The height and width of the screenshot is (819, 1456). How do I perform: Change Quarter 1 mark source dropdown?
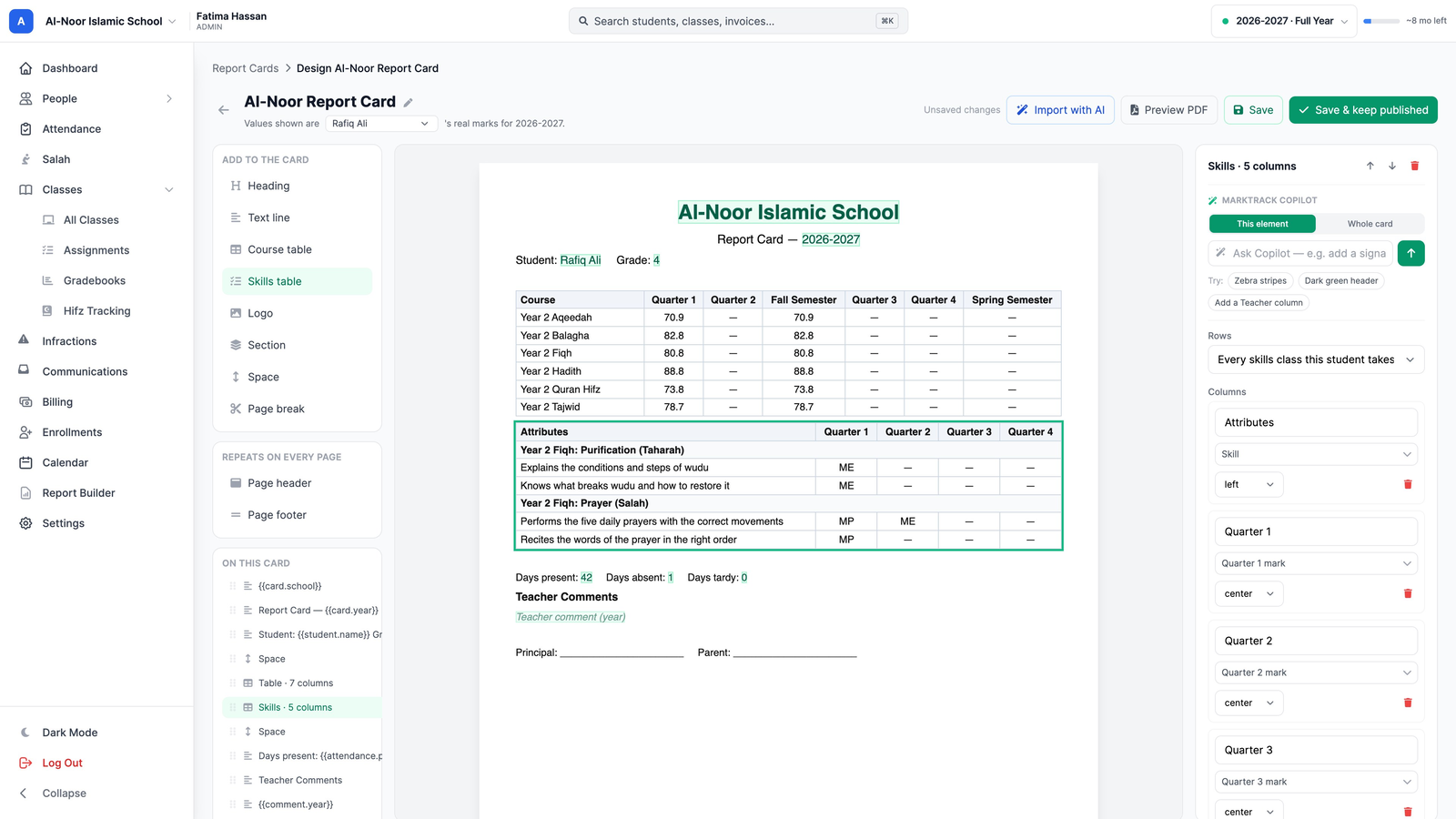(x=1316, y=563)
